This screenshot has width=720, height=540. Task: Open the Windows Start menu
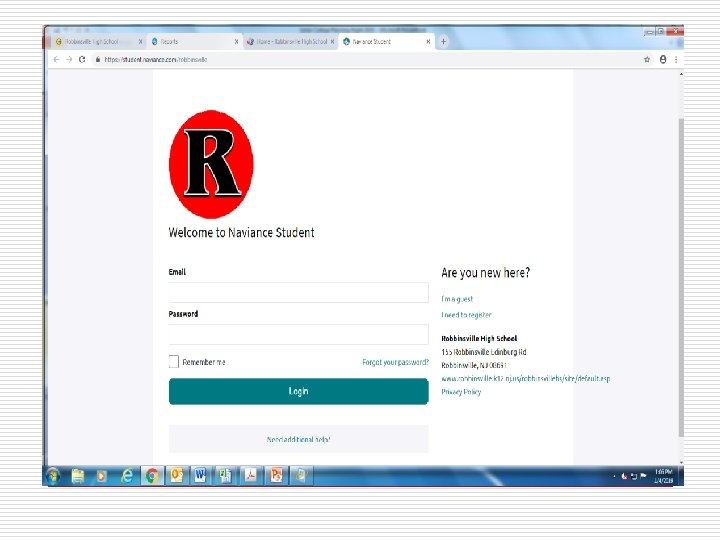[53, 476]
